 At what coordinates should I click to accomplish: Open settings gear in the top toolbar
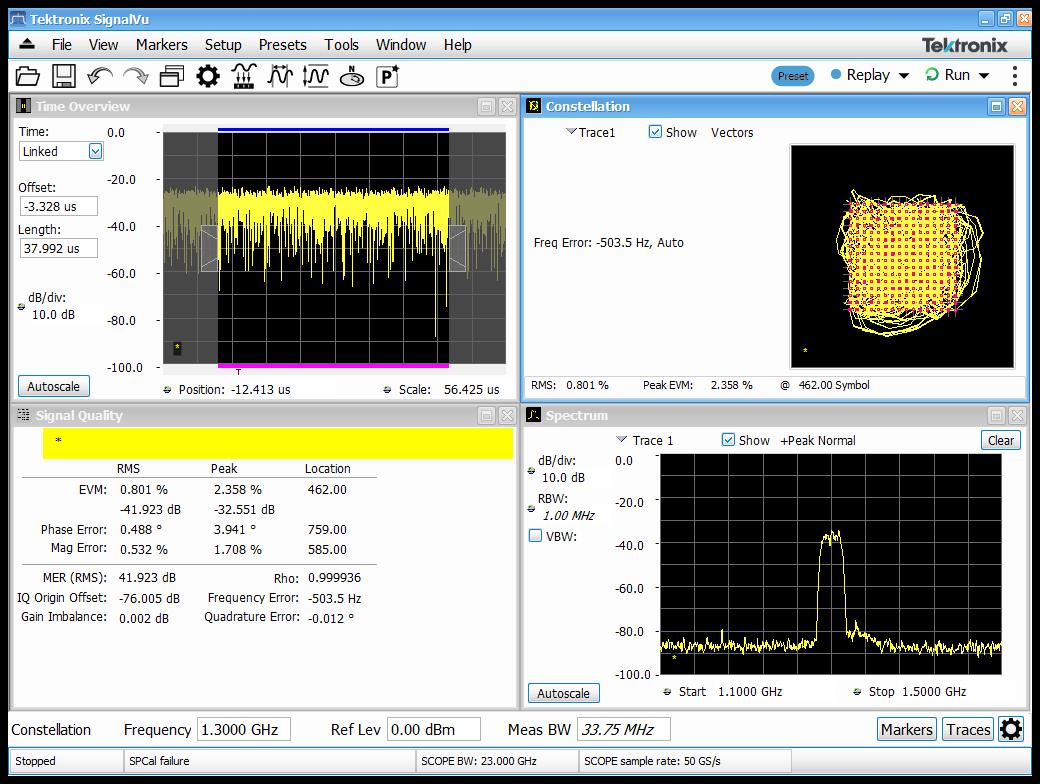(x=208, y=76)
